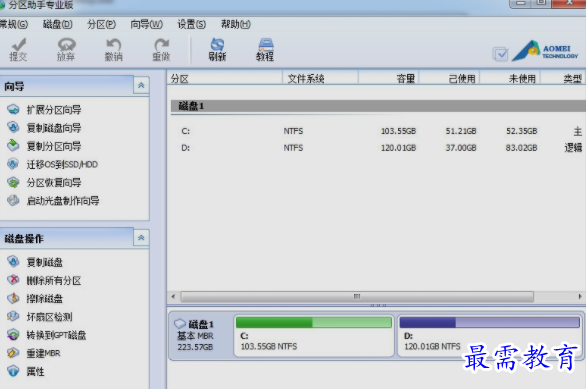
Task: Sort by 容量 column header
Action: pos(389,78)
